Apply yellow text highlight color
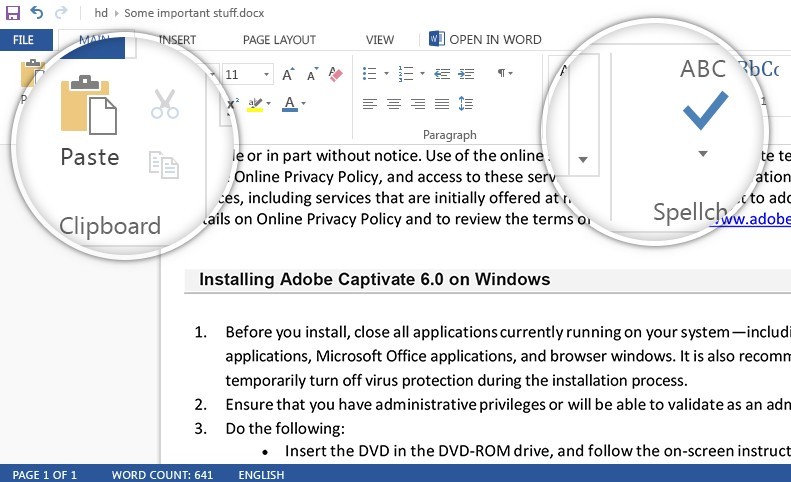 255,104
